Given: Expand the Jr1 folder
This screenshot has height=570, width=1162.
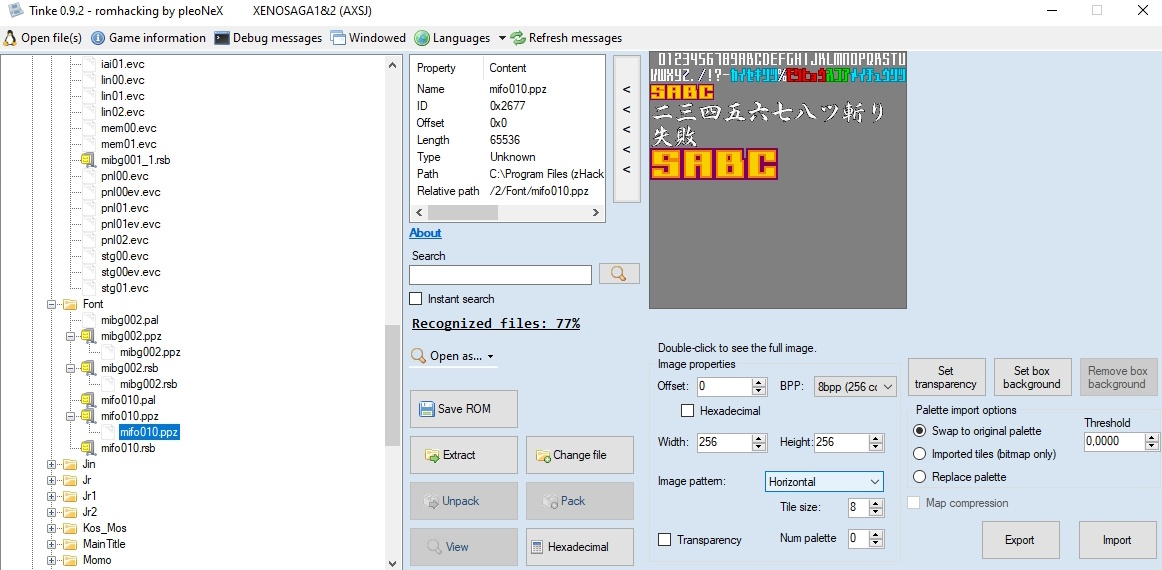Looking at the screenshot, I should (x=52, y=496).
